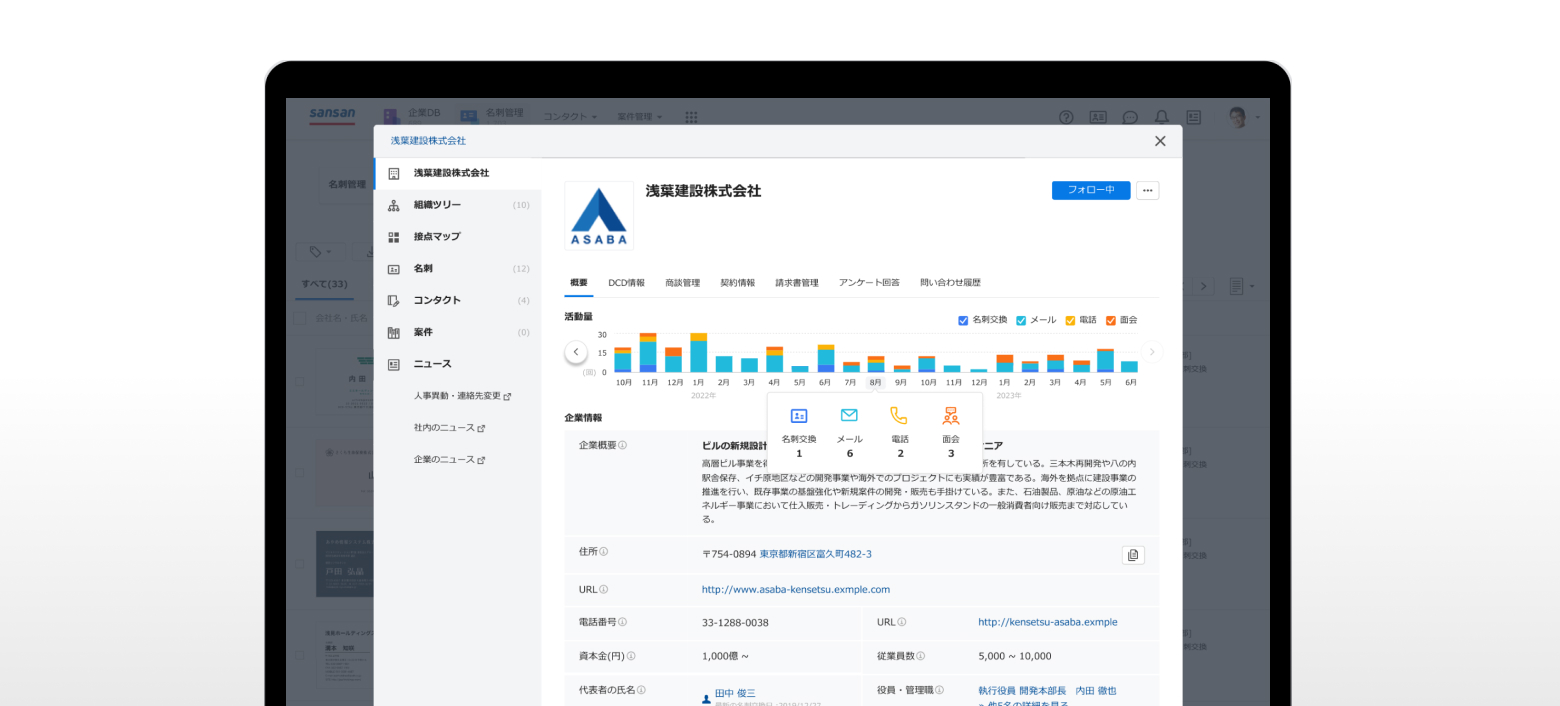
Task: Switch to the DCD情報 tab
Action: [626, 283]
